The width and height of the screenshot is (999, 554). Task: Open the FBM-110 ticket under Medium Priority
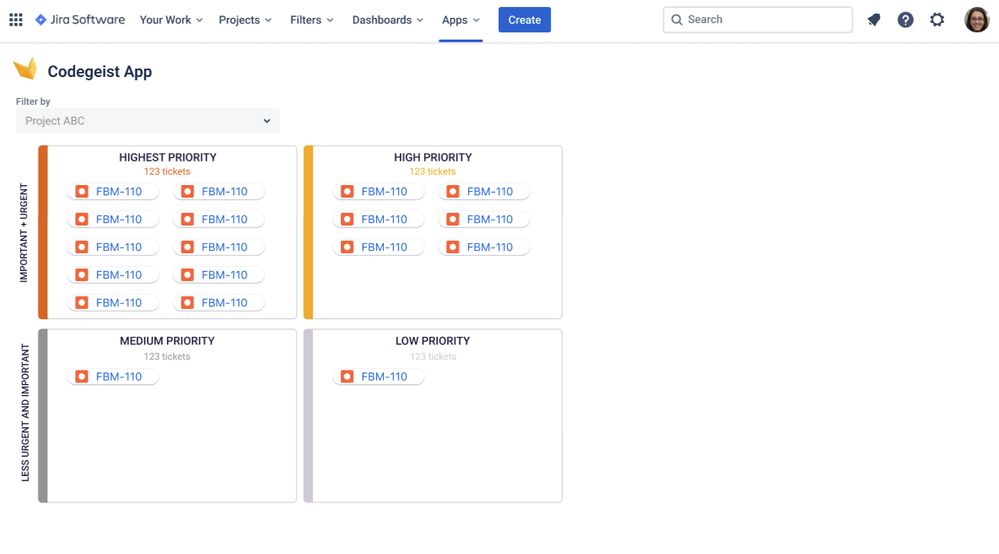click(113, 377)
